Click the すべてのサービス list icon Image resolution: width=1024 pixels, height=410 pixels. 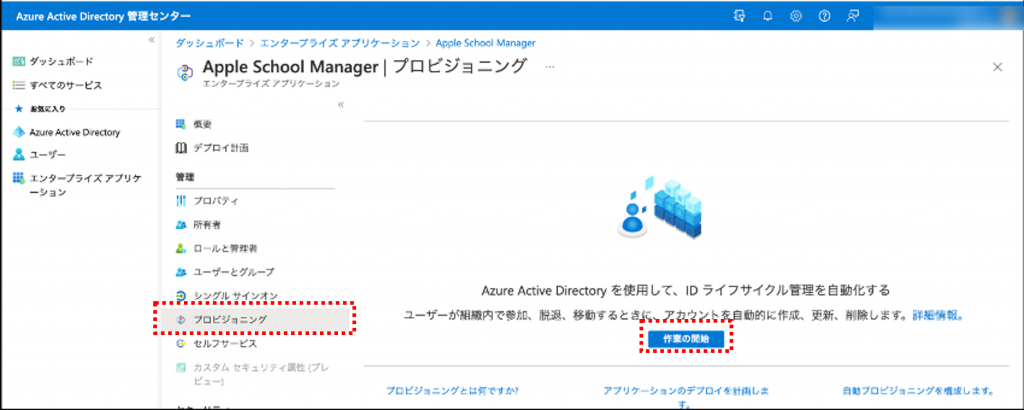18,86
